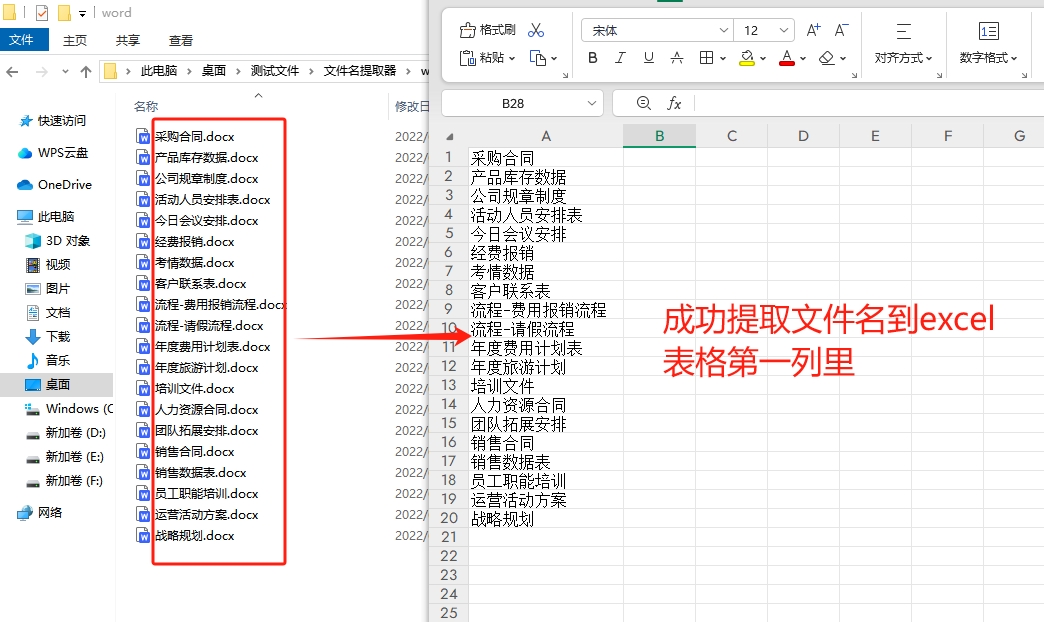Click the Copy icon in WPS toolbar
Image resolution: width=1044 pixels, height=622 pixels.
pyautogui.click(x=537, y=58)
